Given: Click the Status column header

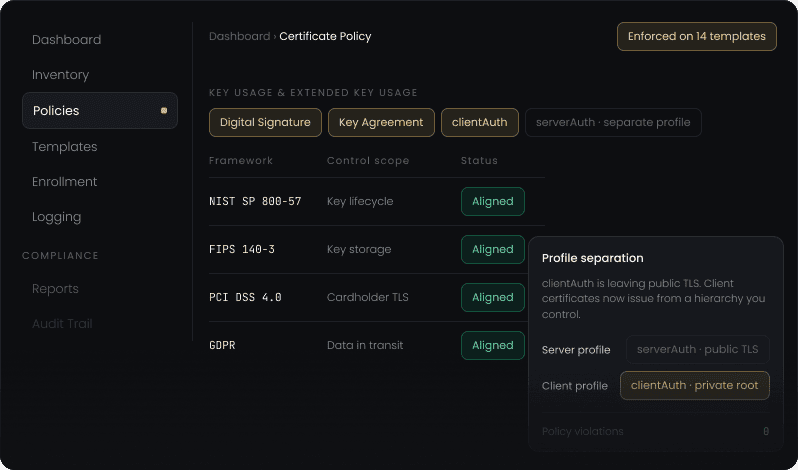Looking at the screenshot, I should tap(479, 161).
